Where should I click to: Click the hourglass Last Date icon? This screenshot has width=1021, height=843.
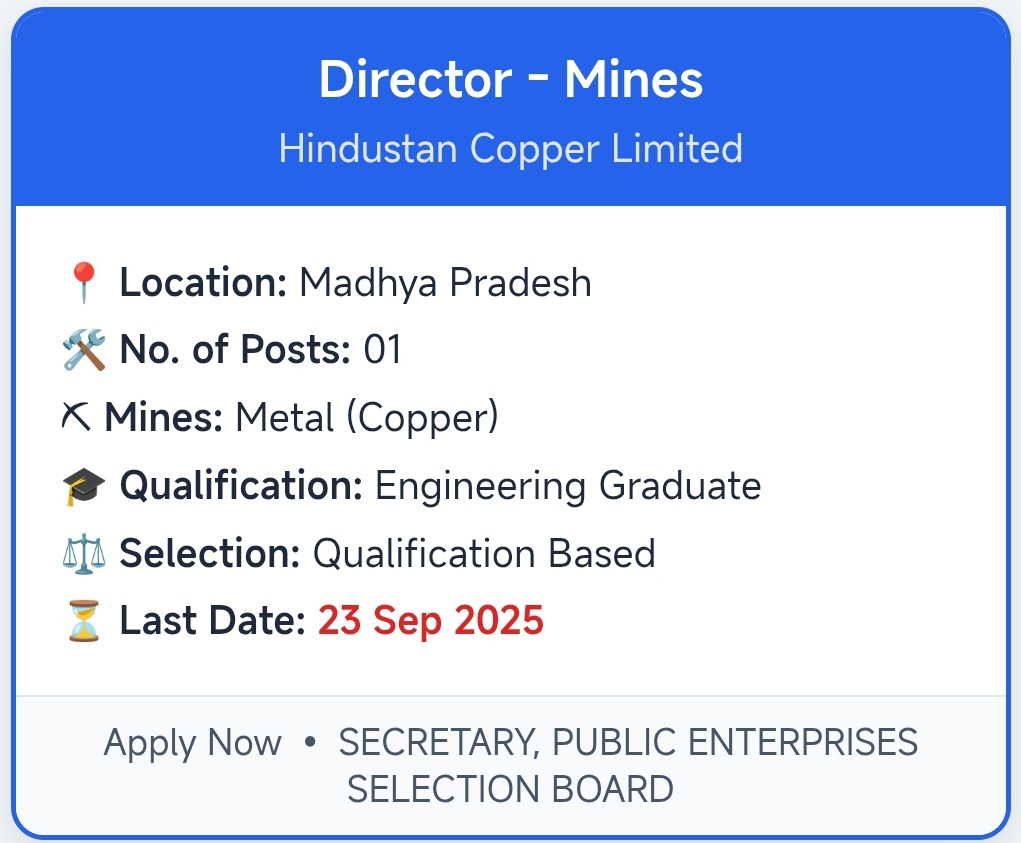point(83,621)
